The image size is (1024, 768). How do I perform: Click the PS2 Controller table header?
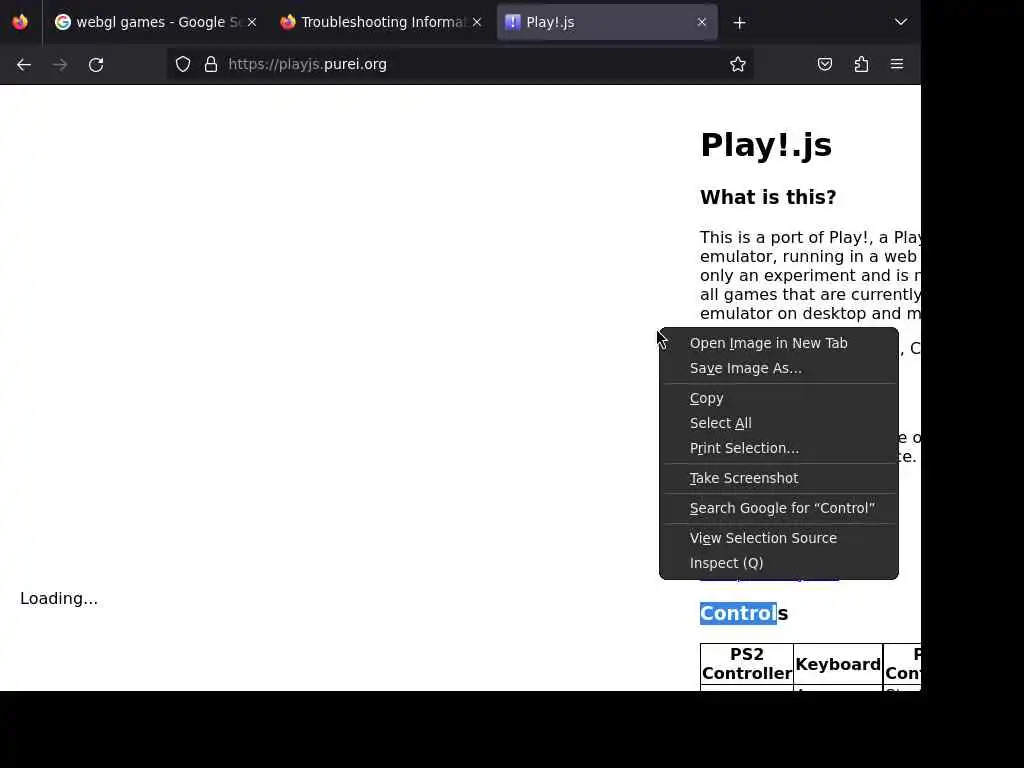click(x=746, y=664)
